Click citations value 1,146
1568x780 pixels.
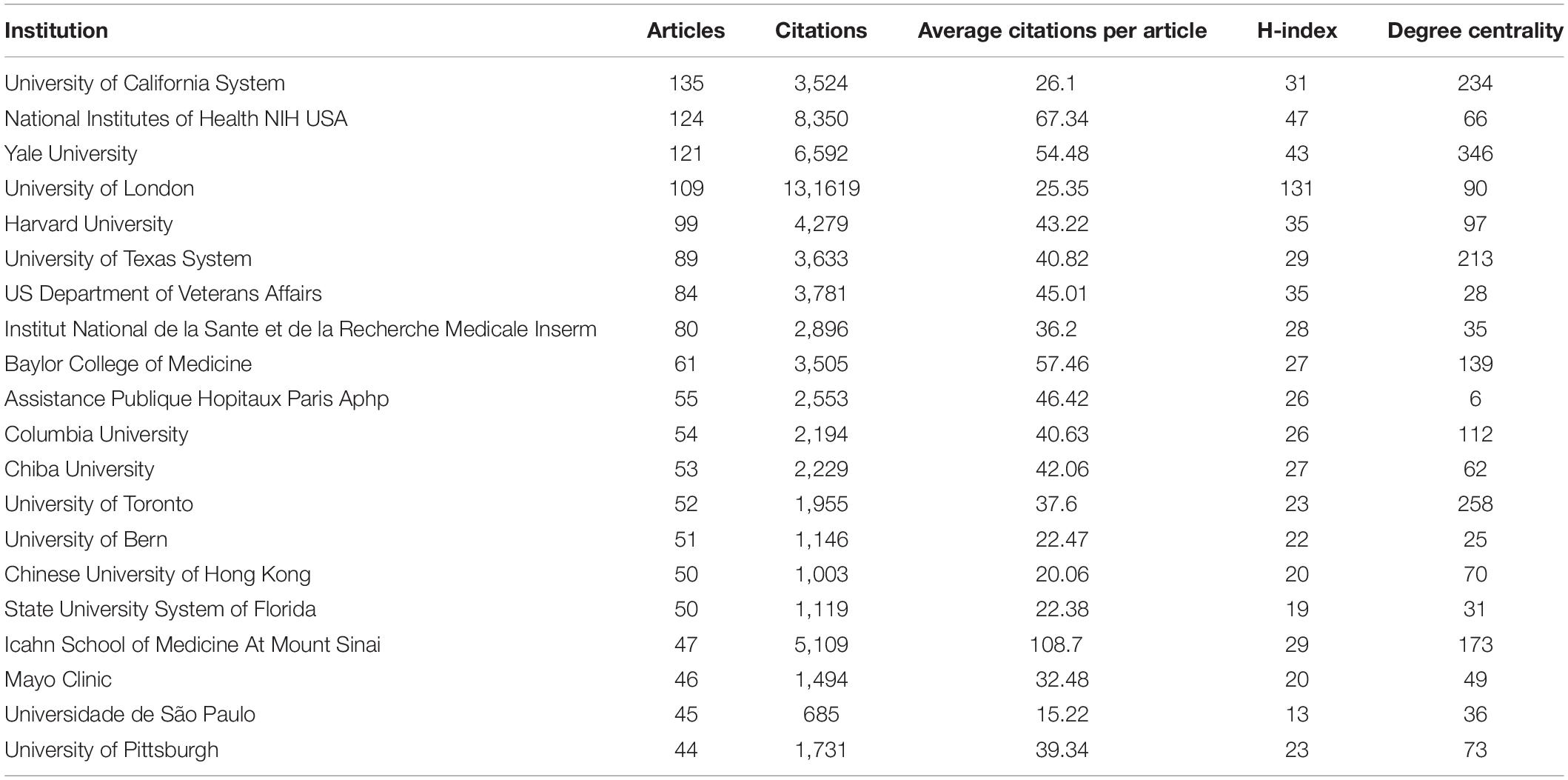pyautogui.click(x=821, y=539)
